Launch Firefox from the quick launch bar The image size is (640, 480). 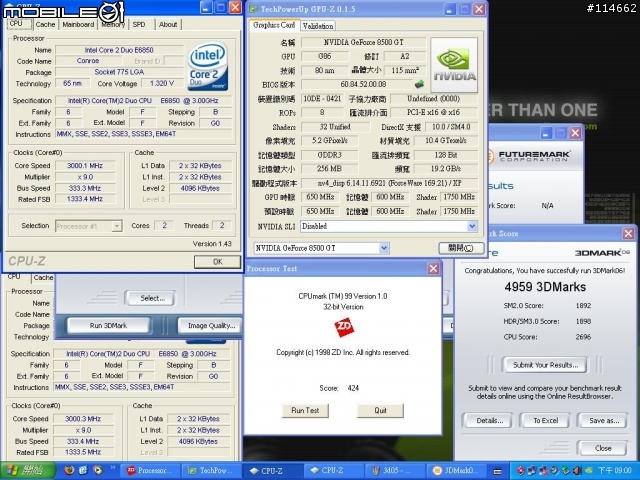[x=69, y=470]
